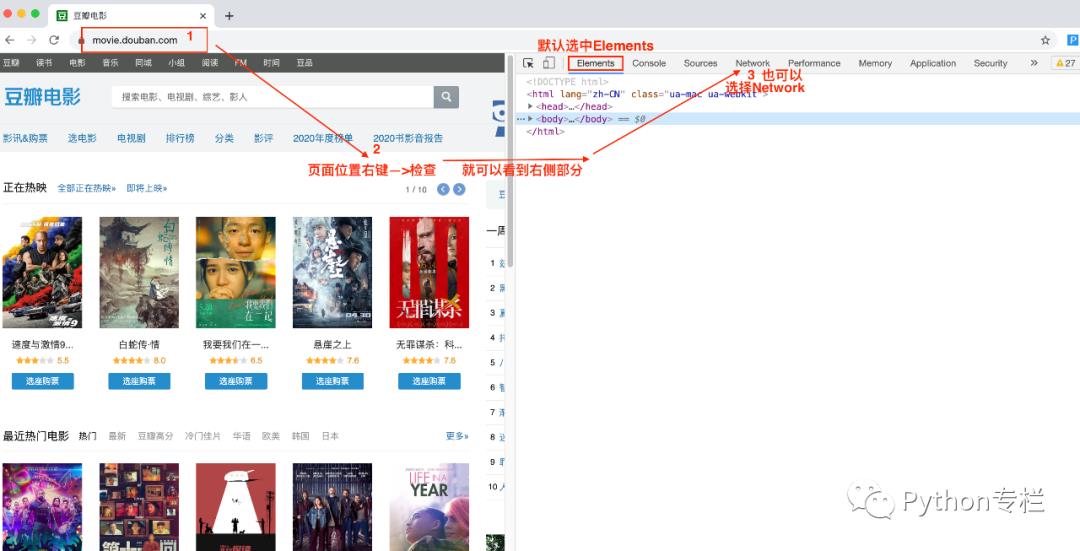Click the search magnifier button on Douban

point(446,97)
